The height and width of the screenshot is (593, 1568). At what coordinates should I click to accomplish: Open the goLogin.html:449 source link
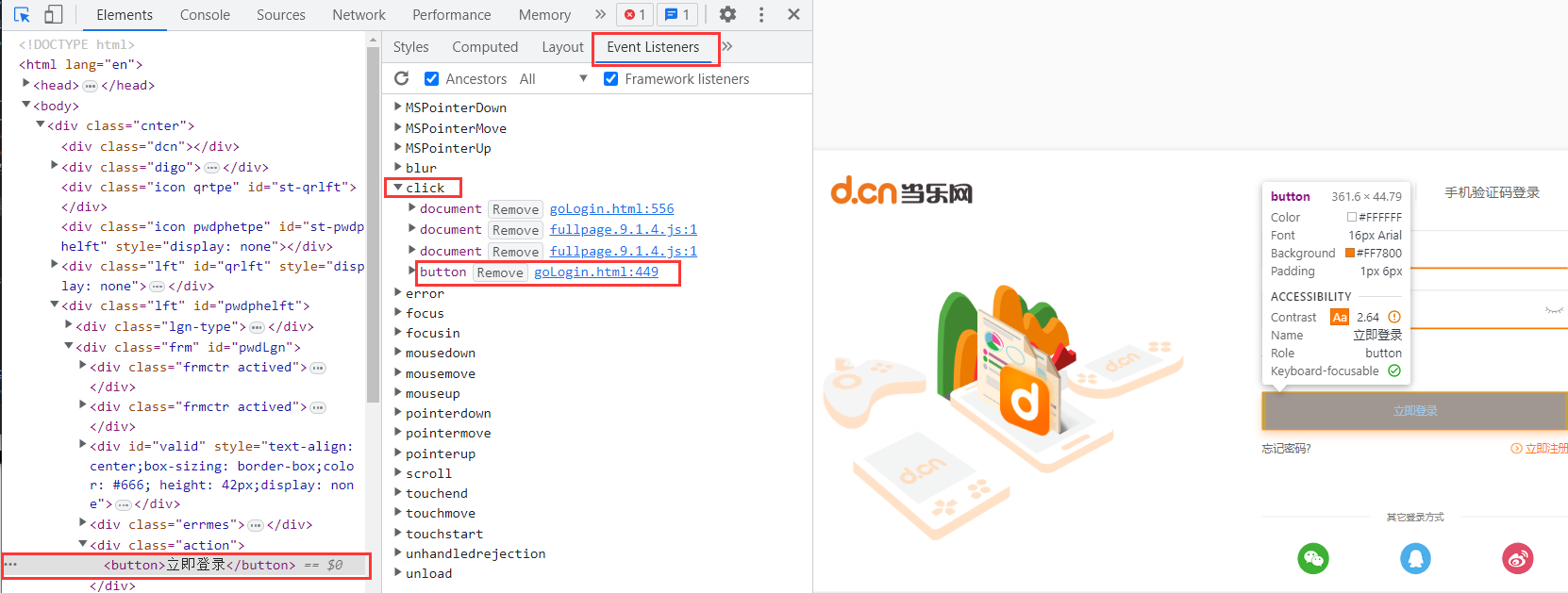pyautogui.click(x=596, y=272)
